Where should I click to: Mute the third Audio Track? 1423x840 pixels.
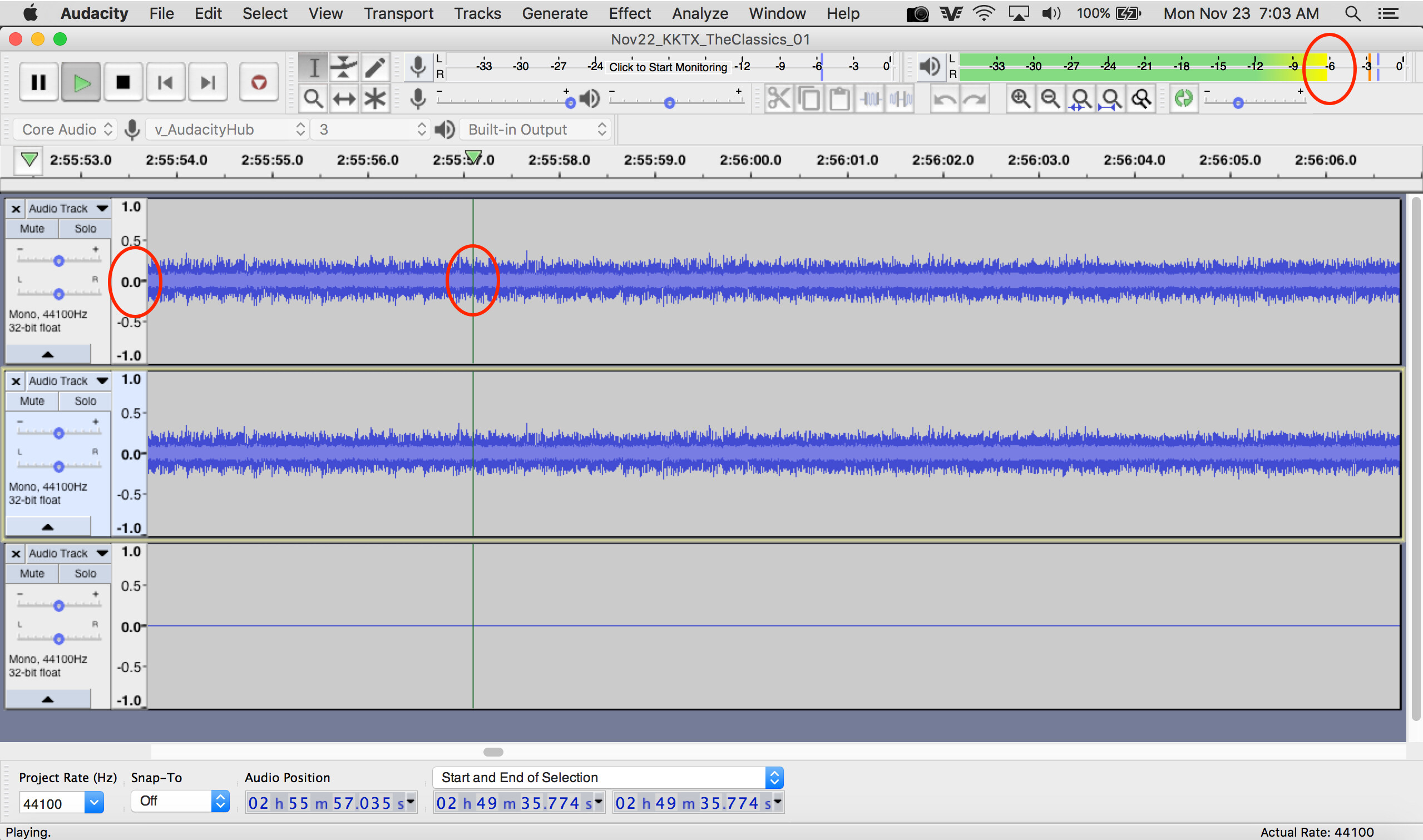pyautogui.click(x=32, y=574)
